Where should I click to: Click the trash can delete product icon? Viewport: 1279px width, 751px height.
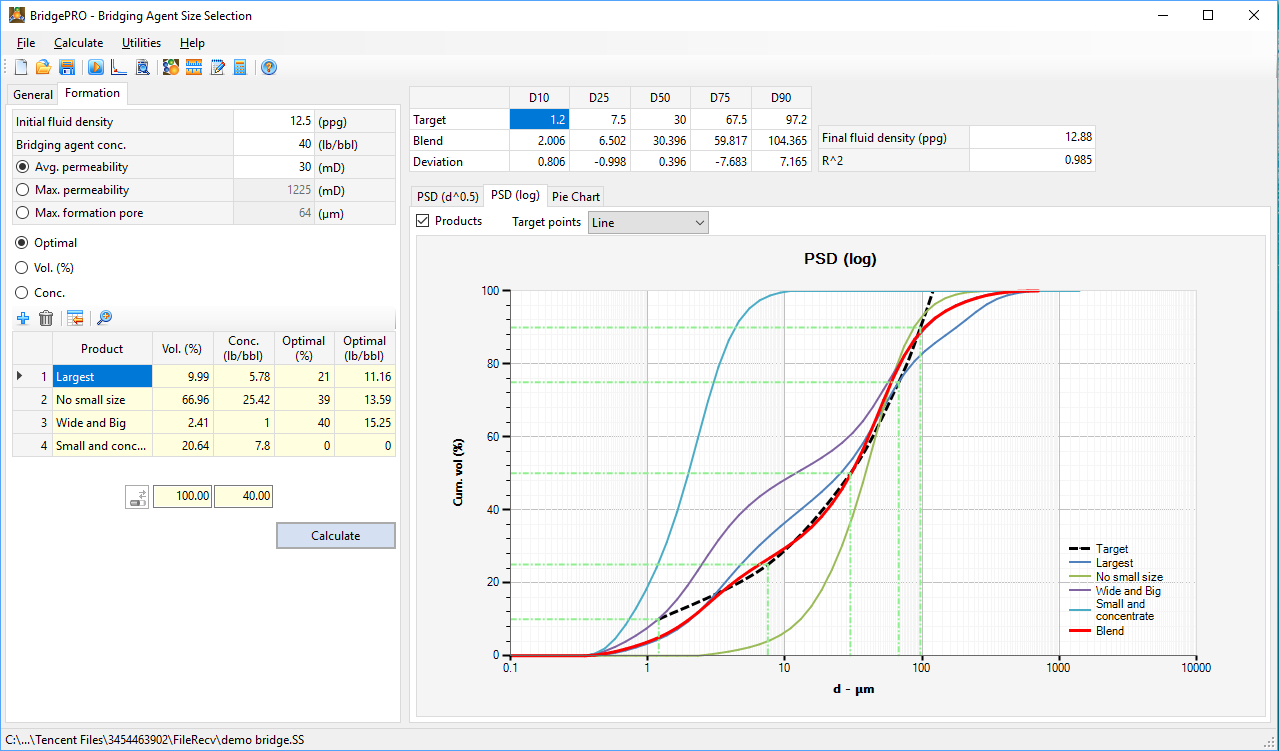click(x=46, y=319)
